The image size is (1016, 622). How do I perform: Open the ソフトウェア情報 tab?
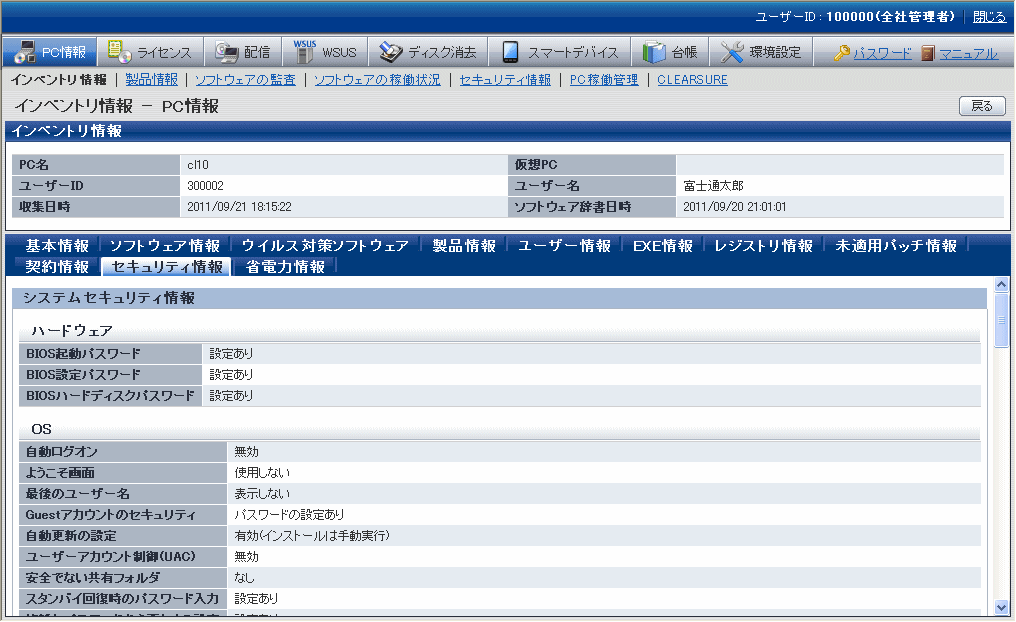pyautogui.click(x=164, y=246)
